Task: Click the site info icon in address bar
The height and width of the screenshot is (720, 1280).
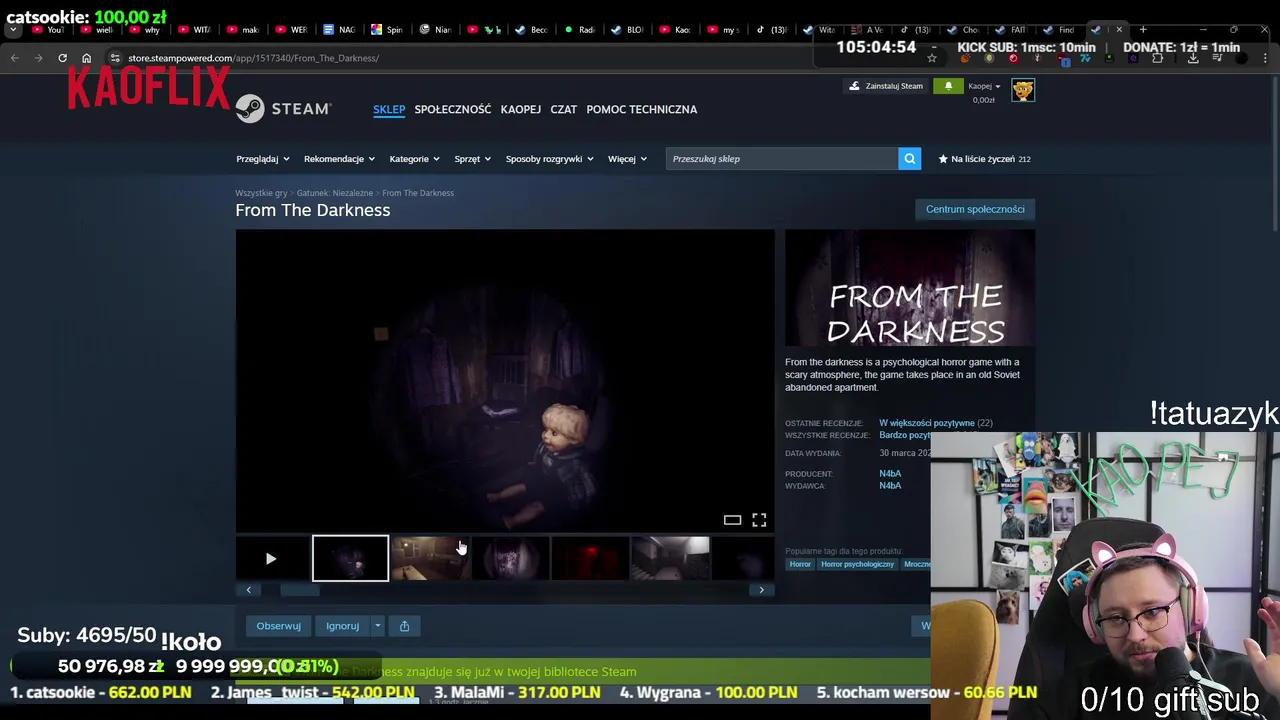Action: (x=115, y=58)
